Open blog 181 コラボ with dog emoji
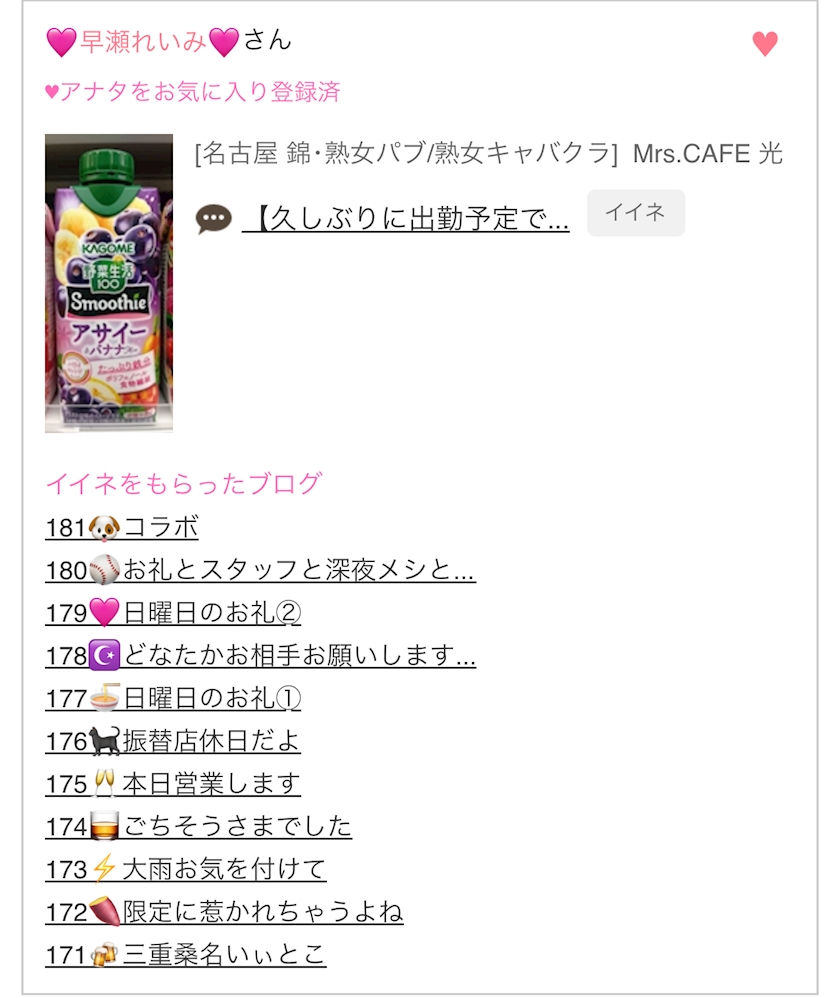The image size is (840, 998). pos(122,528)
